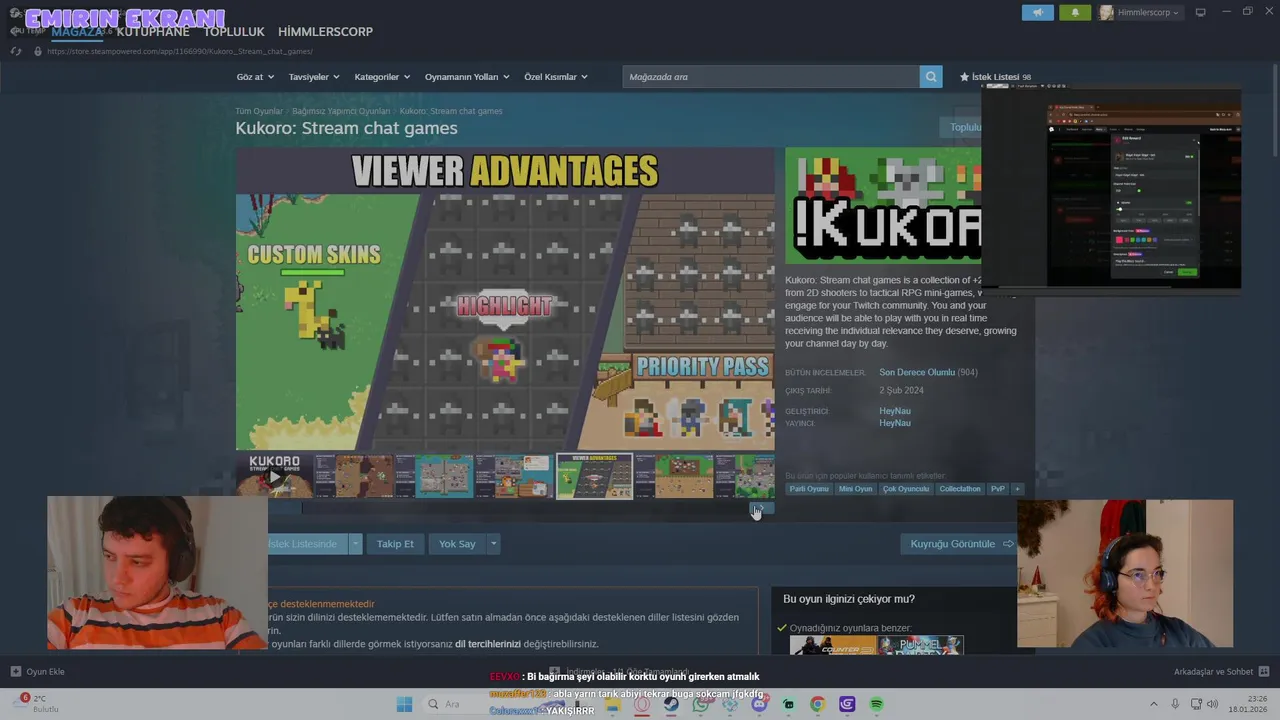Click the large Viewer Advantages screenshot
Image resolution: width=1280 pixels, height=720 pixels.
[x=505, y=299]
